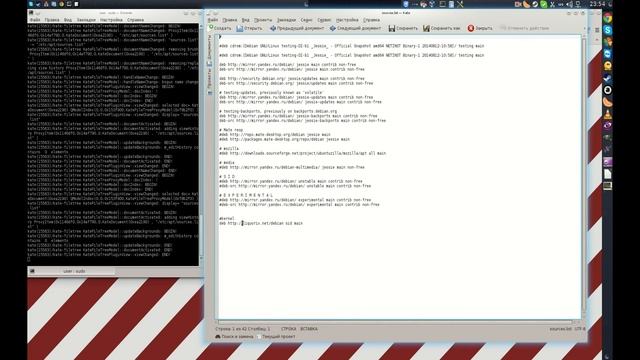Click the liquorix.net repository line in the editor
Screen dimensions: 640x360
click(x=261, y=223)
